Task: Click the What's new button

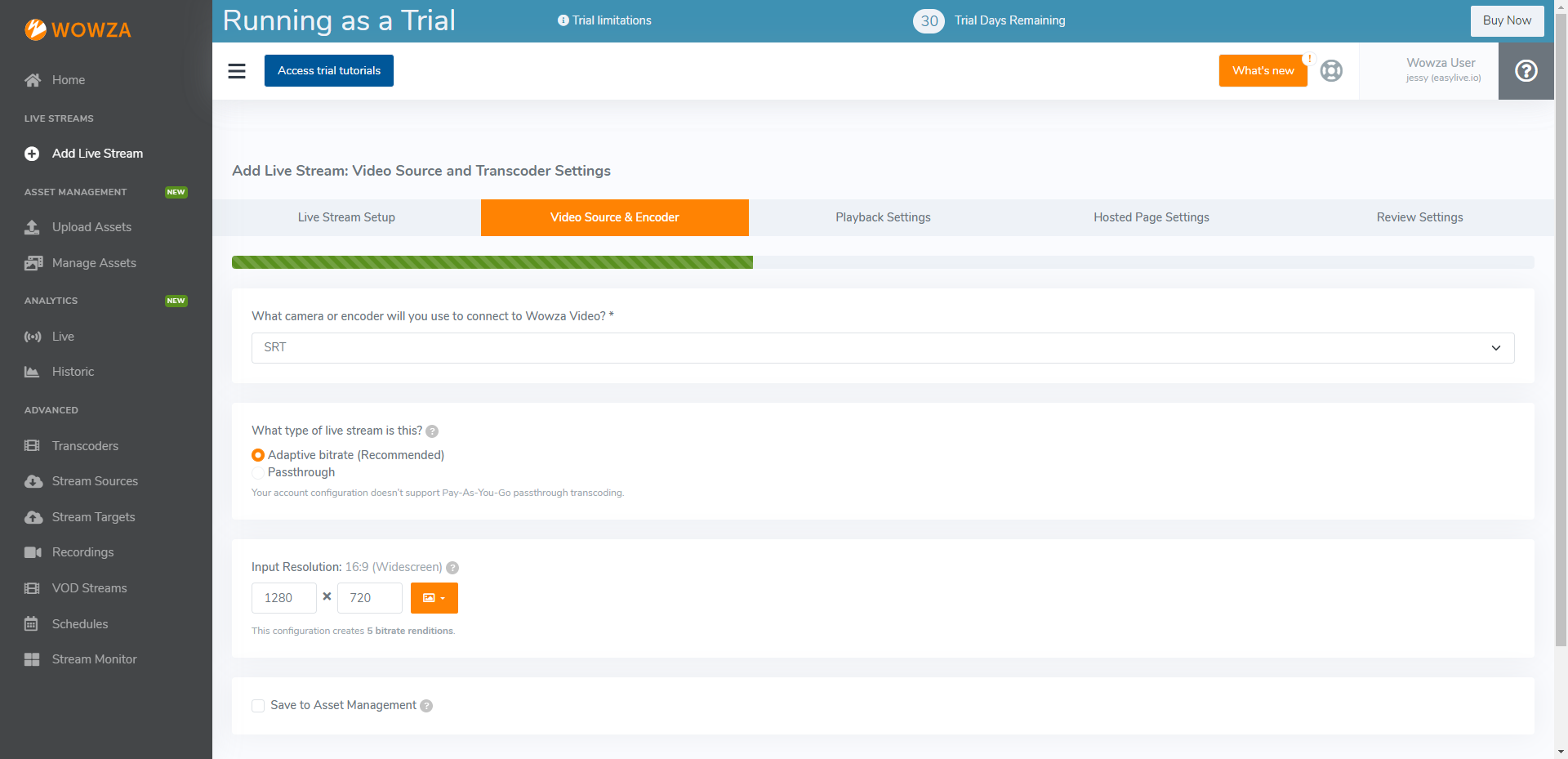Action: [x=1263, y=70]
